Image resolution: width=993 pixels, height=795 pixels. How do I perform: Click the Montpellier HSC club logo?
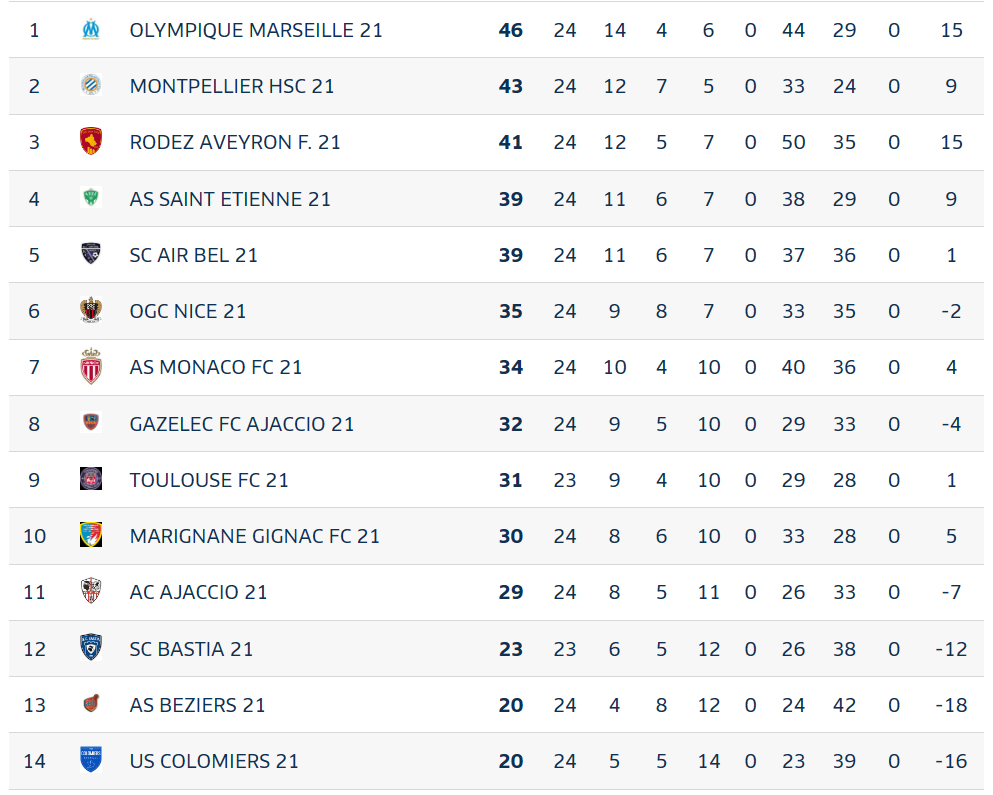[91, 85]
